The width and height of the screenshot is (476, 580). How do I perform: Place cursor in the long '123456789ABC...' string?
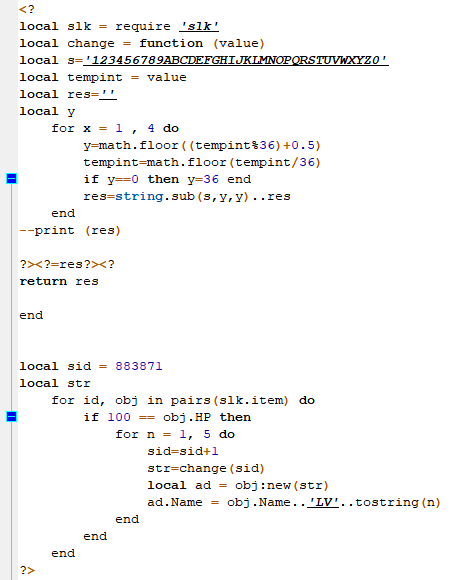tap(236, 60)
